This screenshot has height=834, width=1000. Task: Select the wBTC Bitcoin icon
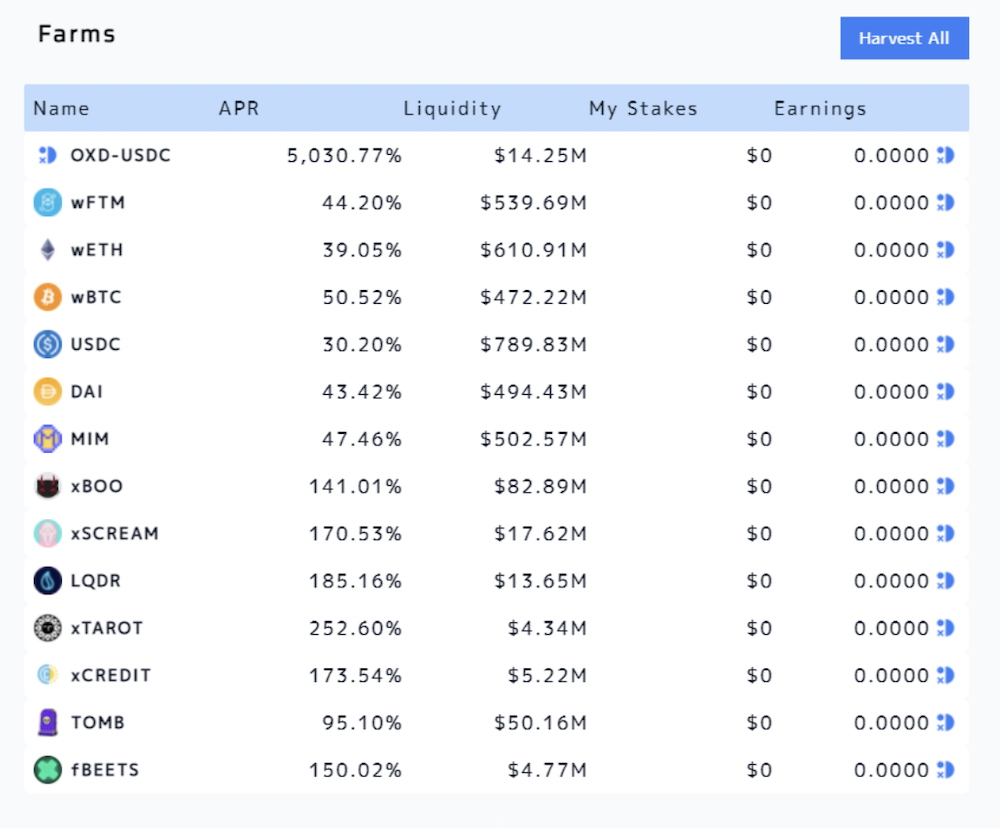click(x=48, y=297)
